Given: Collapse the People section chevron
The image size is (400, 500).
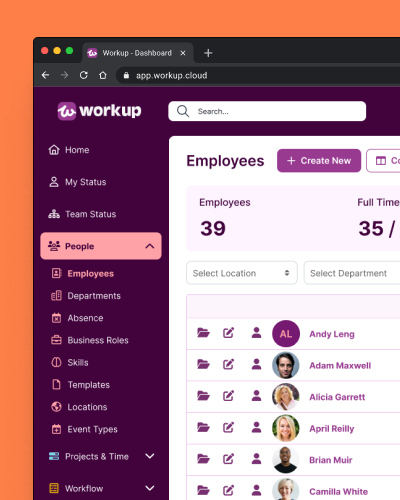Looking at the screenshot, I should 150,246.
